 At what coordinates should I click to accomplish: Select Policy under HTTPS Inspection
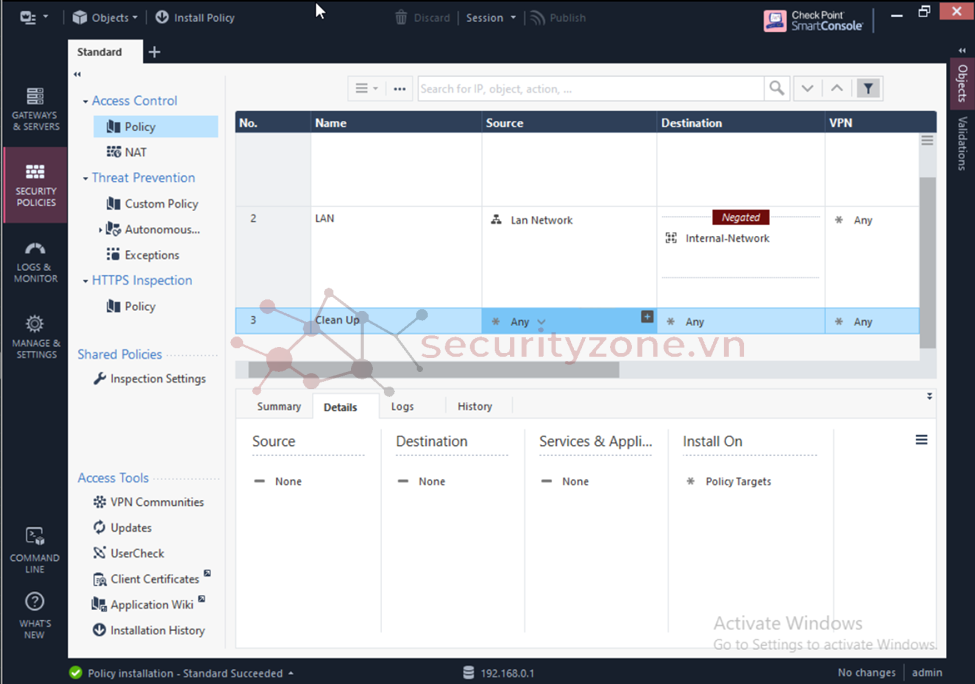131,306
